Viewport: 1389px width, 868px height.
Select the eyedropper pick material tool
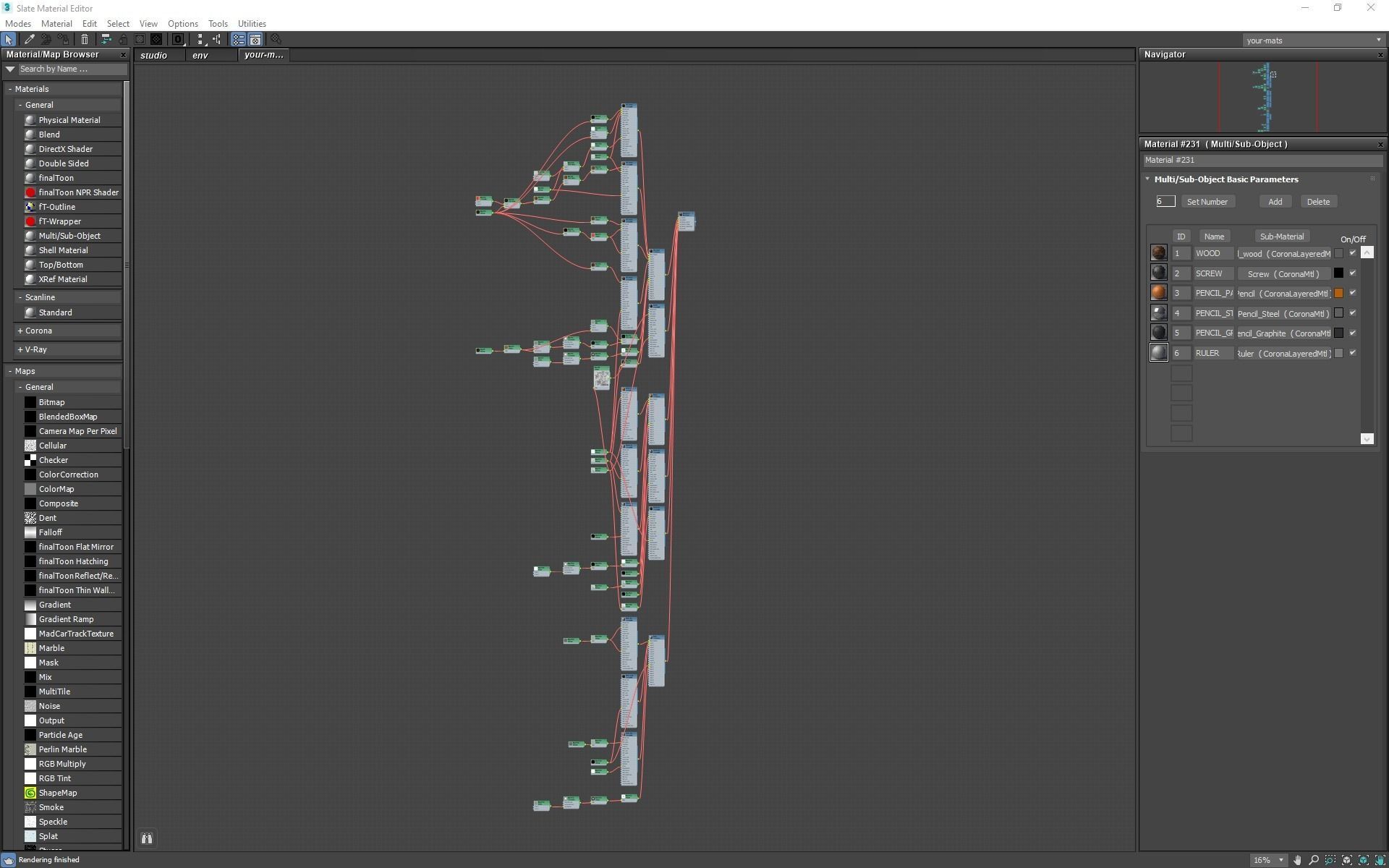click(x=30, y=40)
